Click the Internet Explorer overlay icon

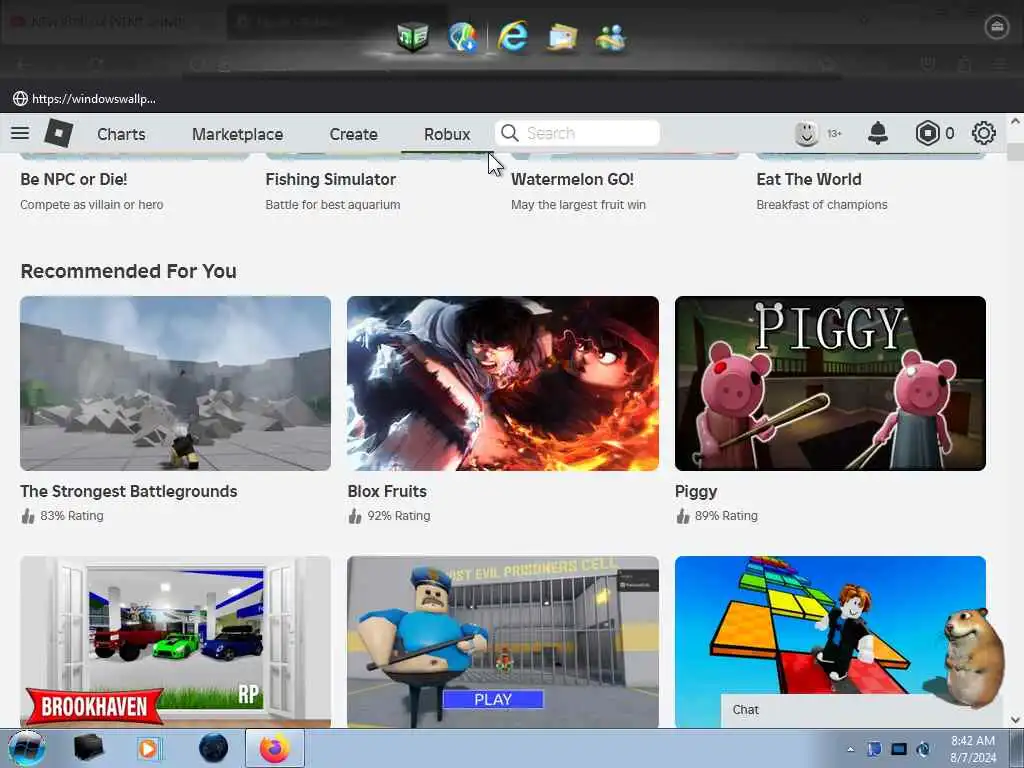(x=512, y=36)
